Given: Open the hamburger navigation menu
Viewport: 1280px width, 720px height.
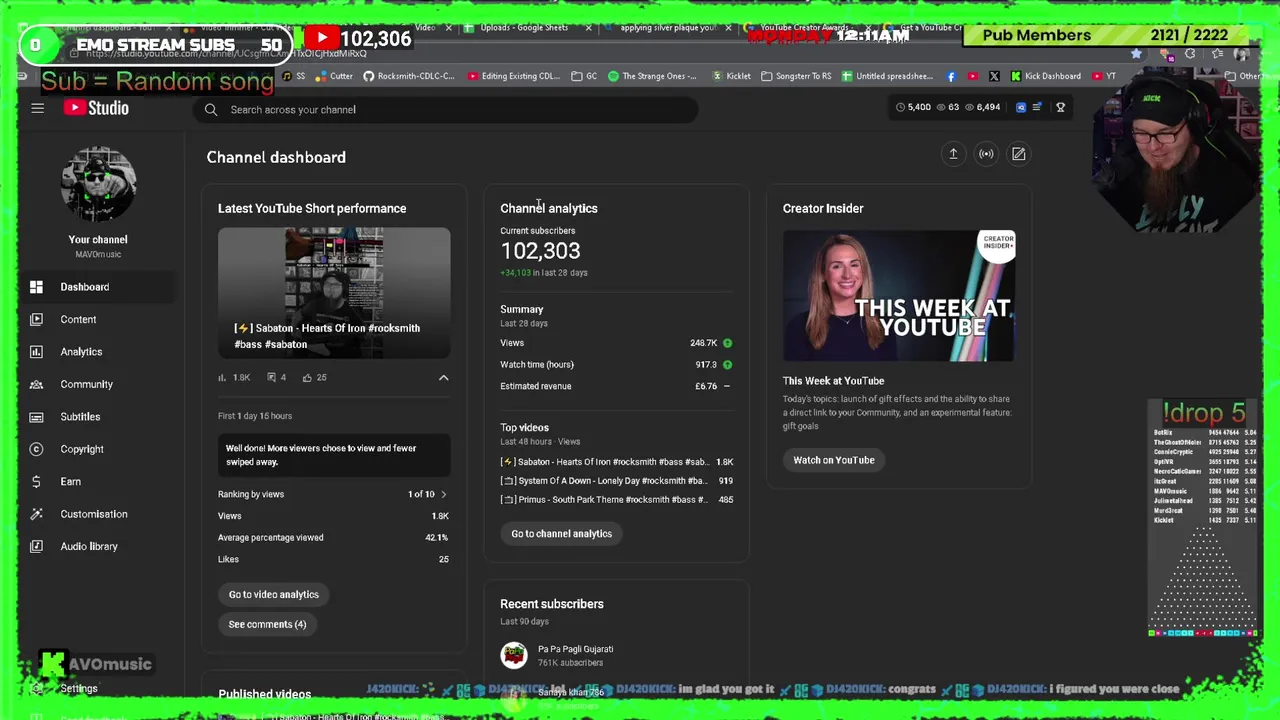Looking at the screenshot, I should 37,108.
